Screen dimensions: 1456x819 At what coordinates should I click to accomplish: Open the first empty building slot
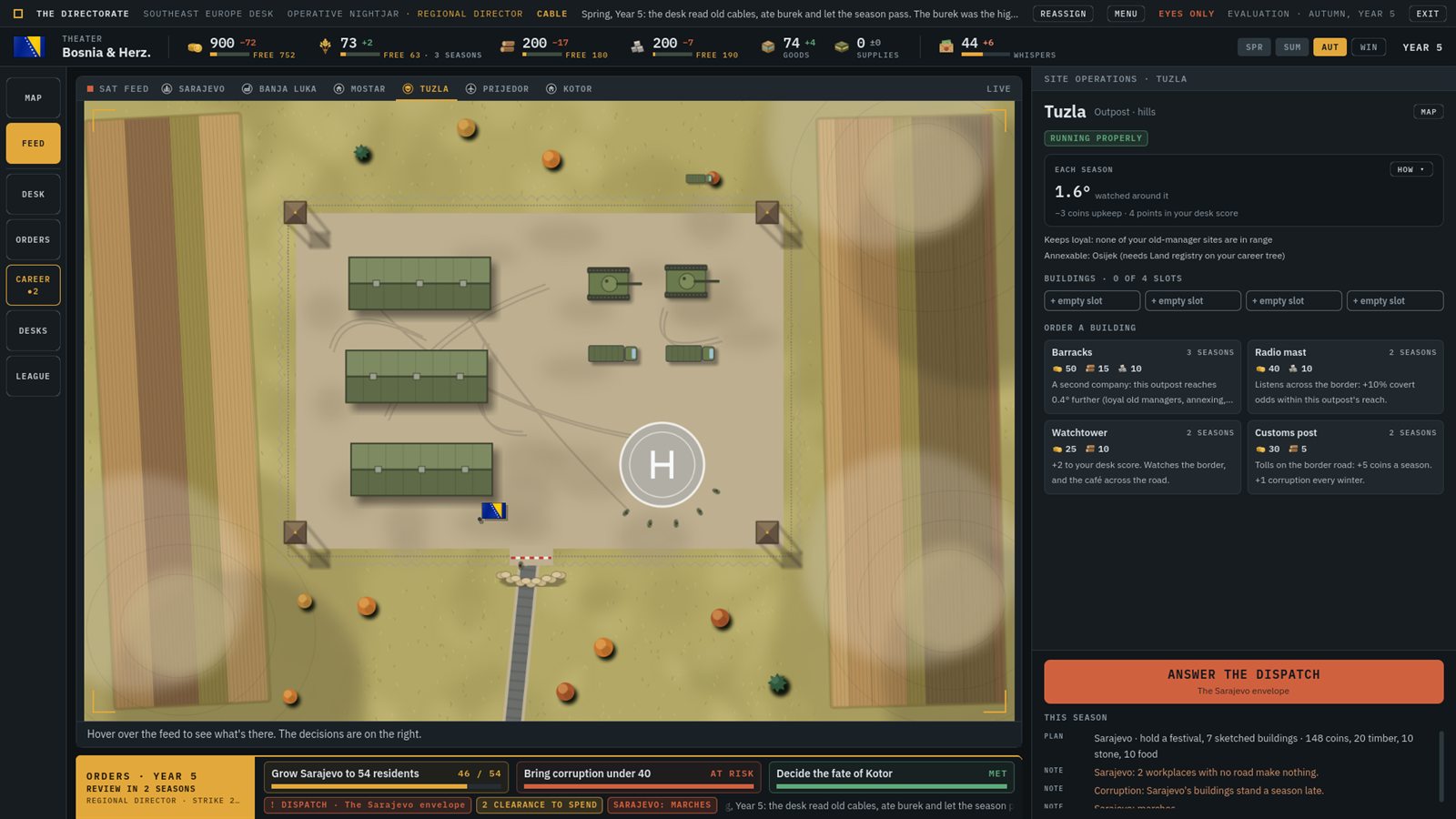[x=1092, y=301]
